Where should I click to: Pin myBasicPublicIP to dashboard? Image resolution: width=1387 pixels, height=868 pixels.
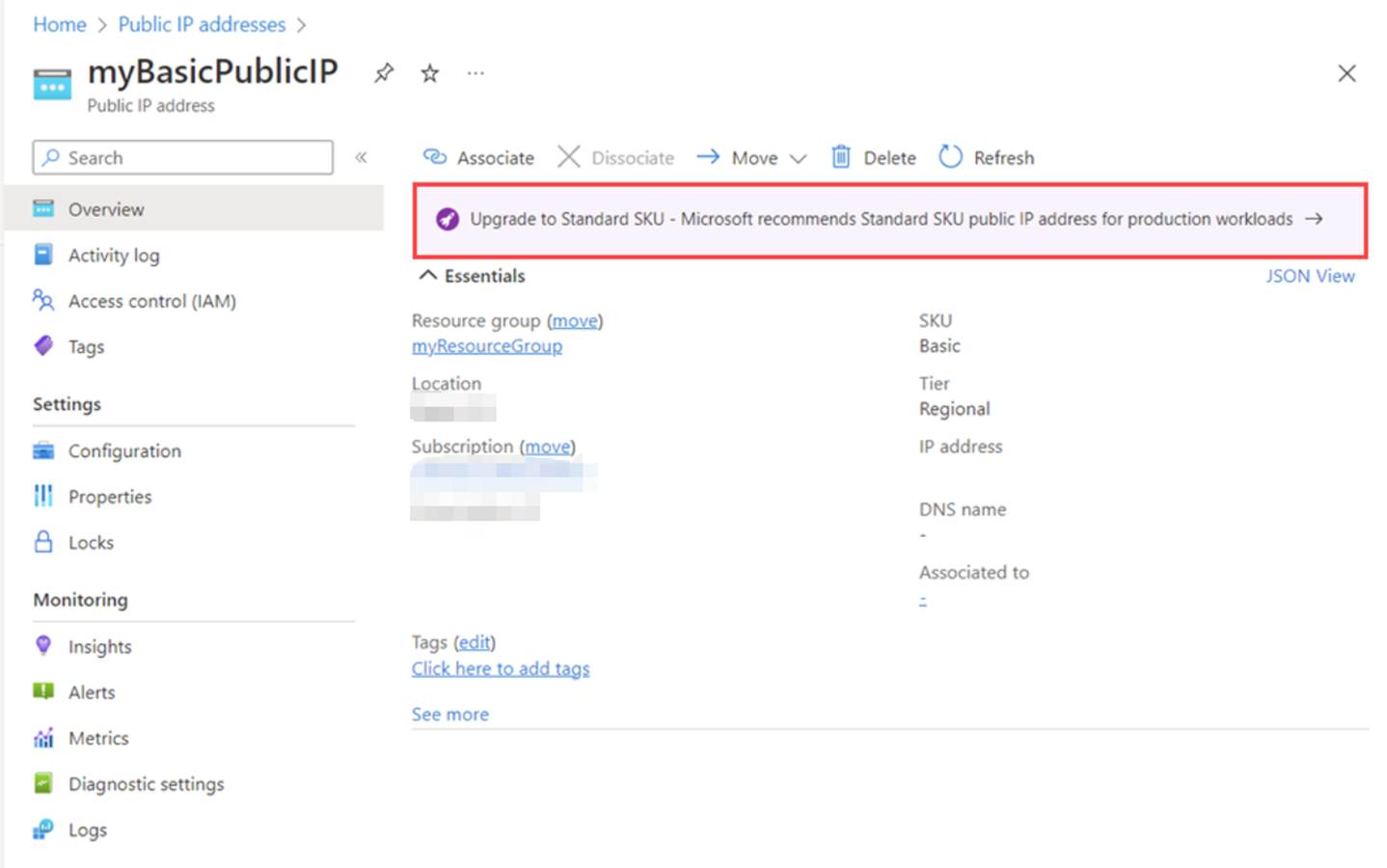pyautogui.click(x=384, y=73)
